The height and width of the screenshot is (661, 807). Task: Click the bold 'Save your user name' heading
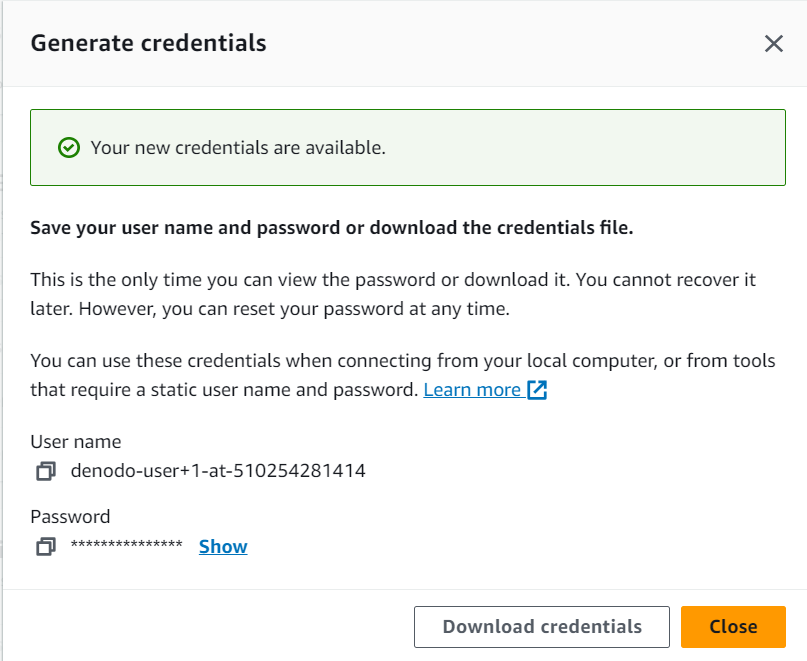(x=331, y=228)
